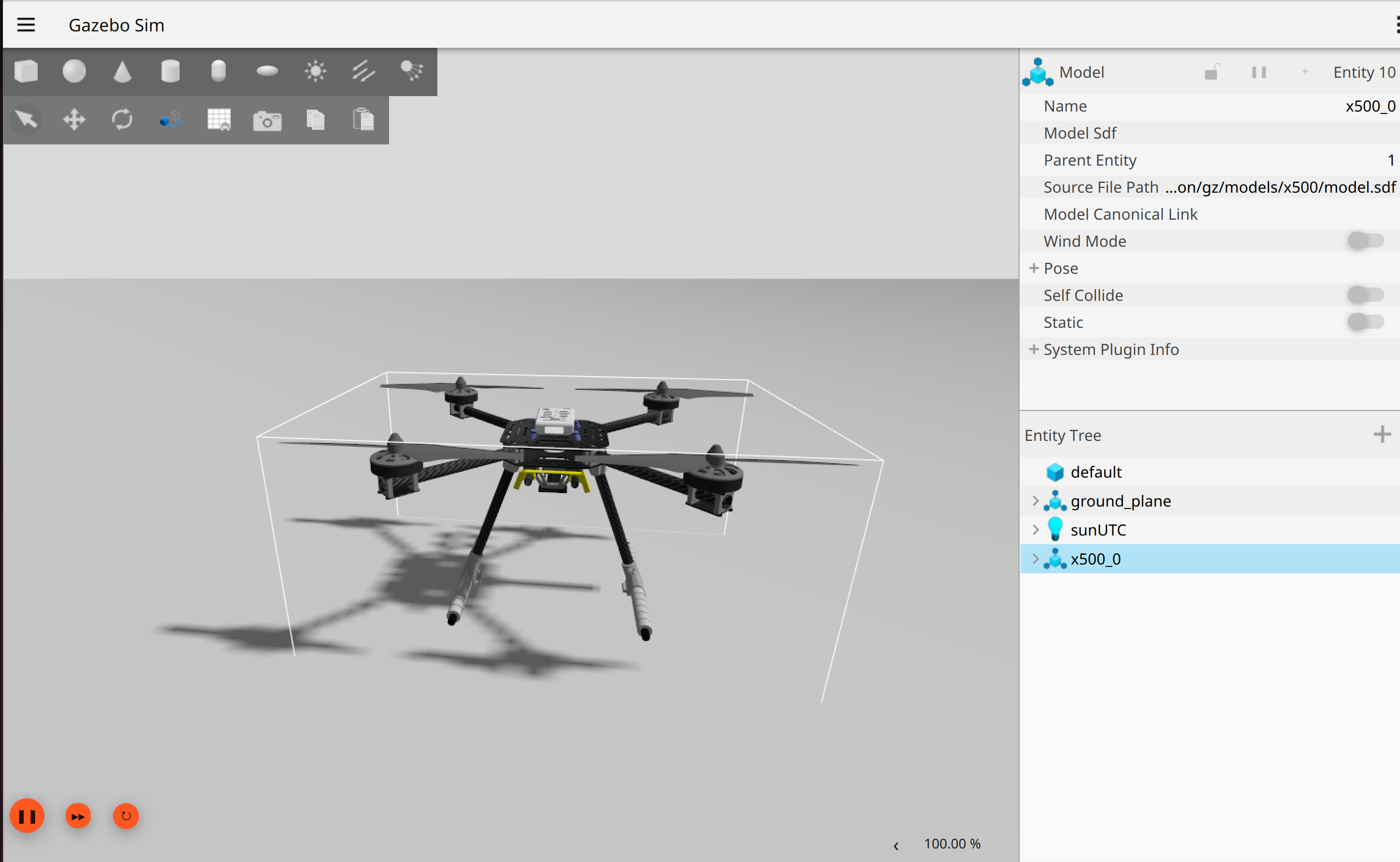The image size is (1400, 862).
Task: Insert a cylinder shape
Action: coord(170,72)
